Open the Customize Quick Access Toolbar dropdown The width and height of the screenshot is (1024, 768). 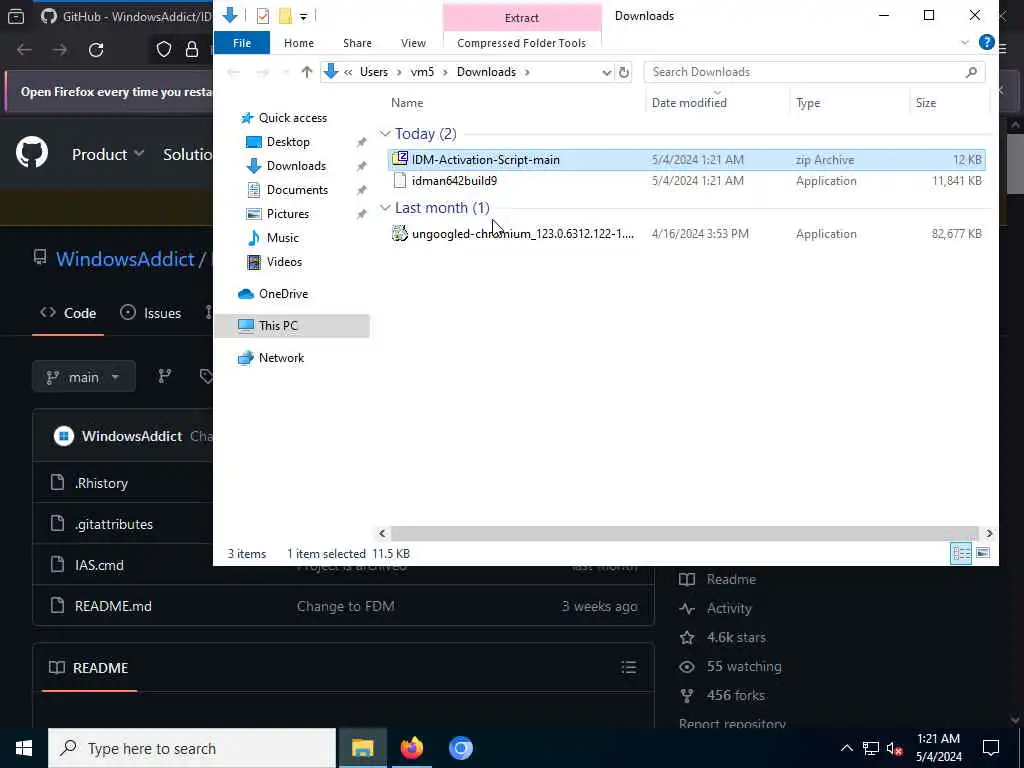click(x=304, y=16)
